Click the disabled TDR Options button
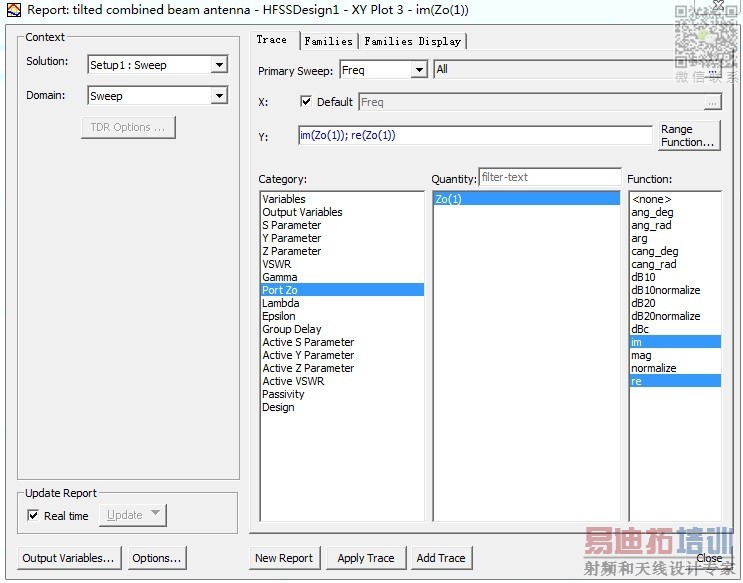This screenshot has width=743, height=583. coord(128,127)
